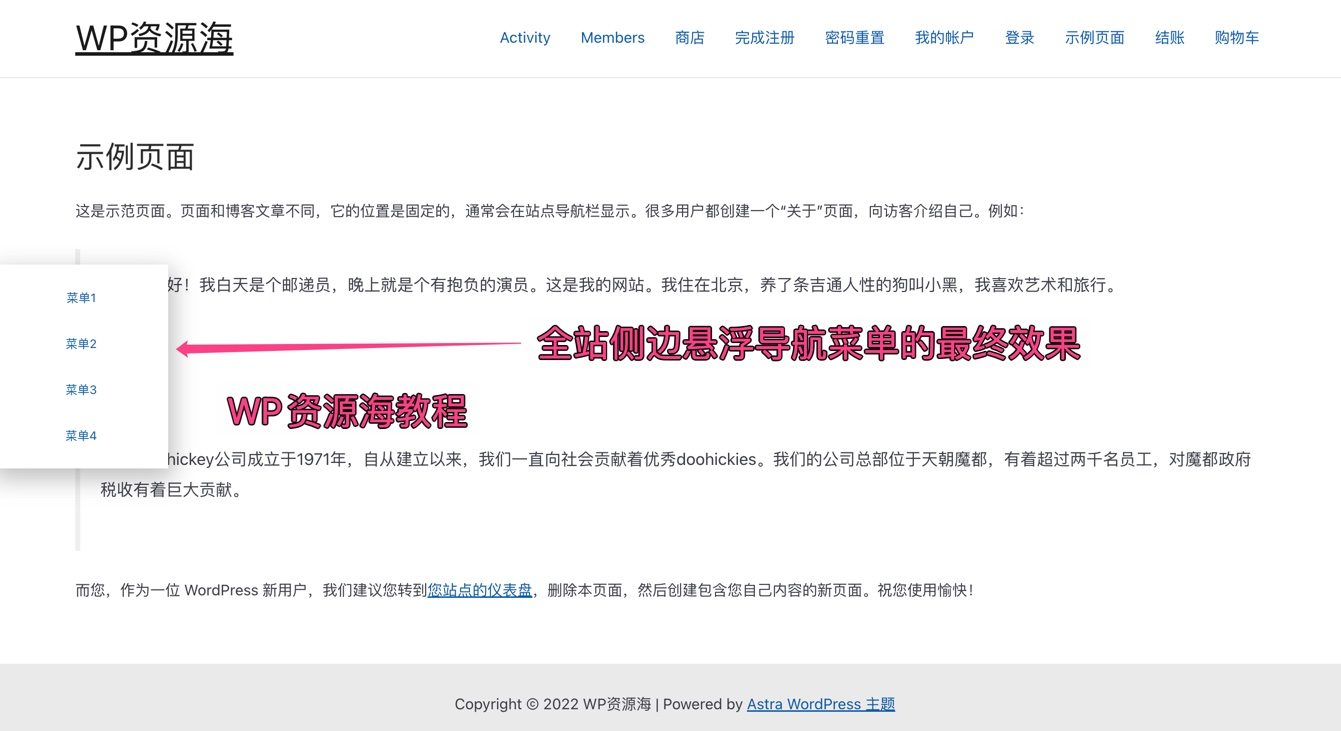Screen dimensions: 1341x731
Task: Open the Members nav item
Action: point(613,38)
